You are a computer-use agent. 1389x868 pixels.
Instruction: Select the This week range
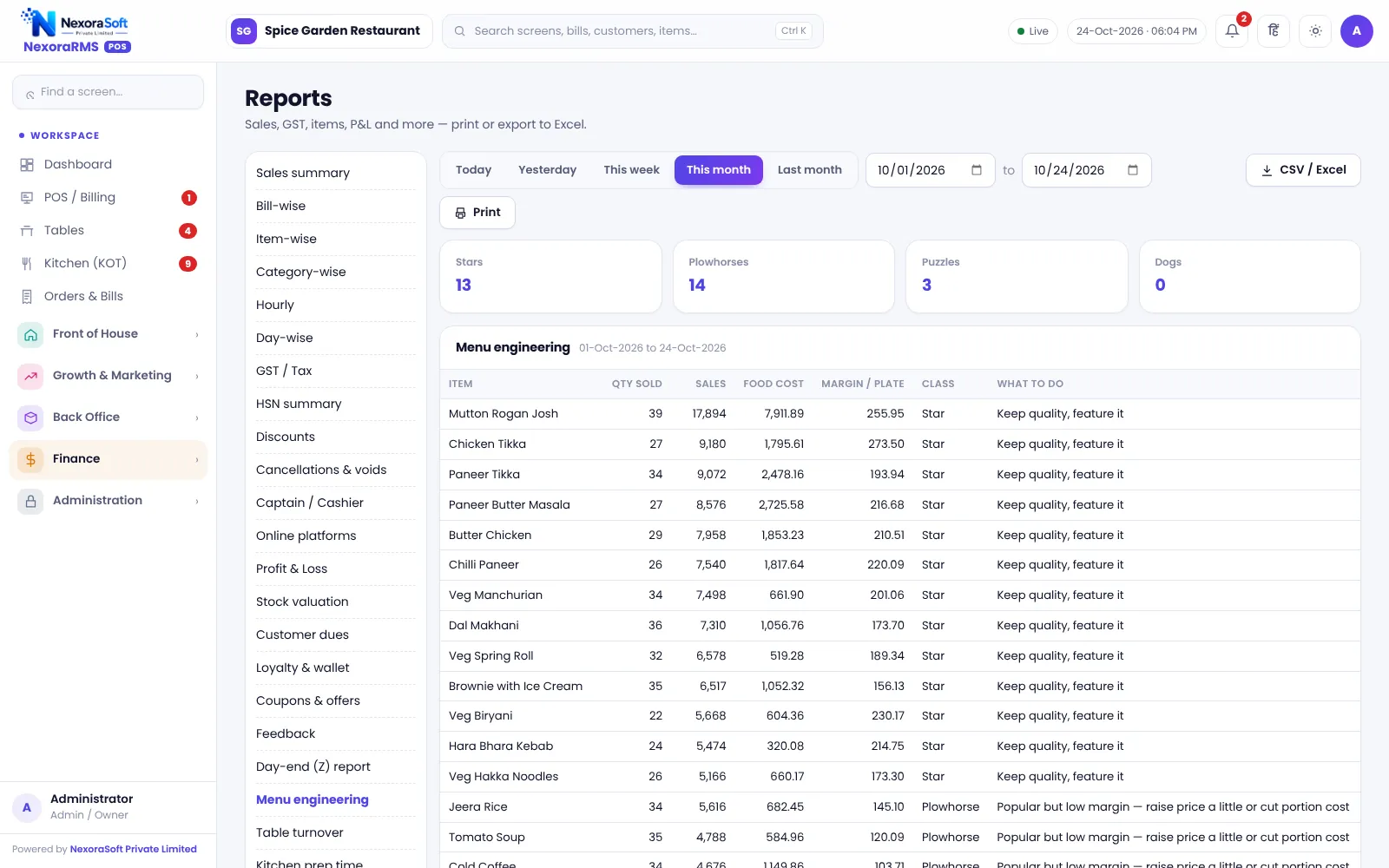coord(631,170)
